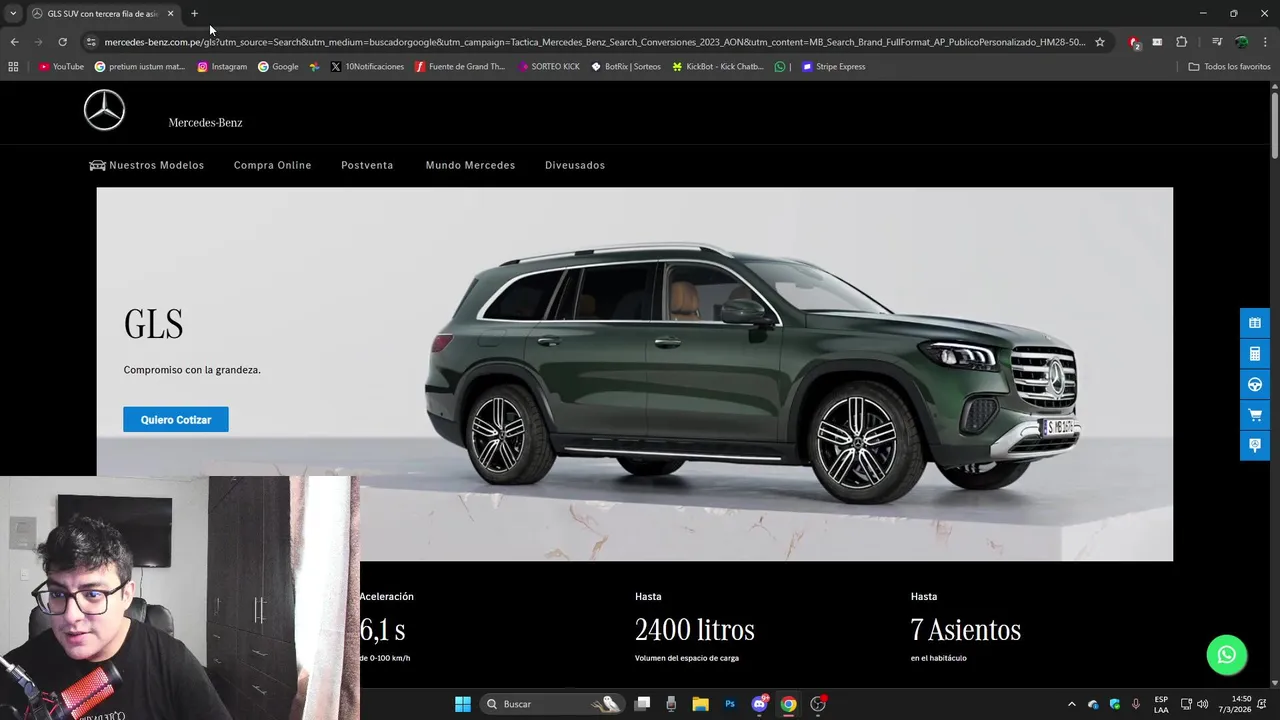The height and width of the screenshot is (720, 1280).
Task: Click the address bar URL field
Action: point(594,42)
